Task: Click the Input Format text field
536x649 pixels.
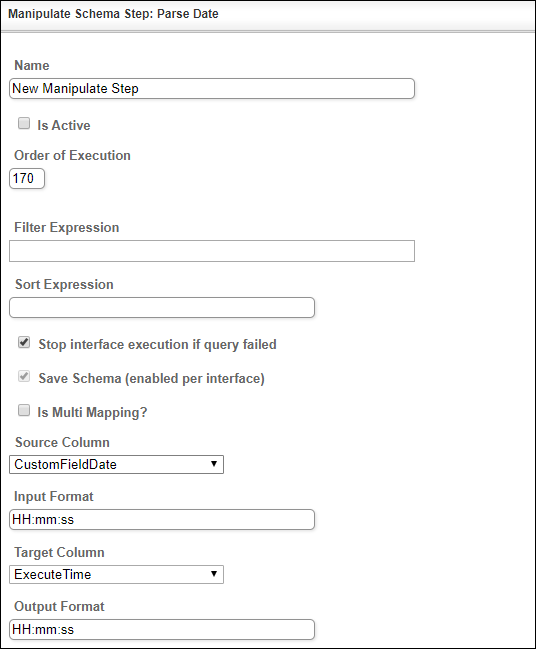Action: [x=162, y=519]
